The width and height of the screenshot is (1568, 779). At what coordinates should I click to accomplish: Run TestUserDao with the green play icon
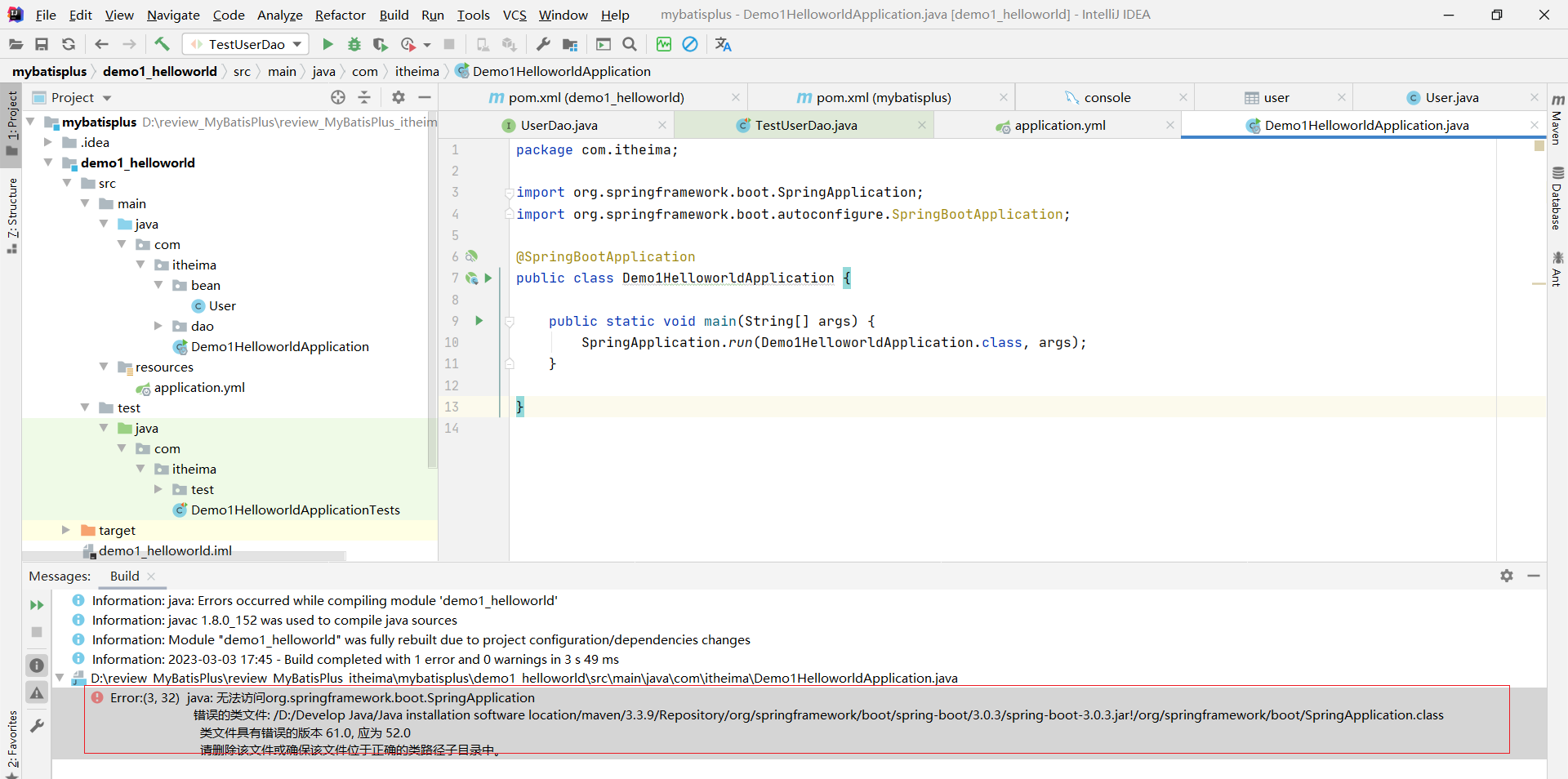point(327,44)
